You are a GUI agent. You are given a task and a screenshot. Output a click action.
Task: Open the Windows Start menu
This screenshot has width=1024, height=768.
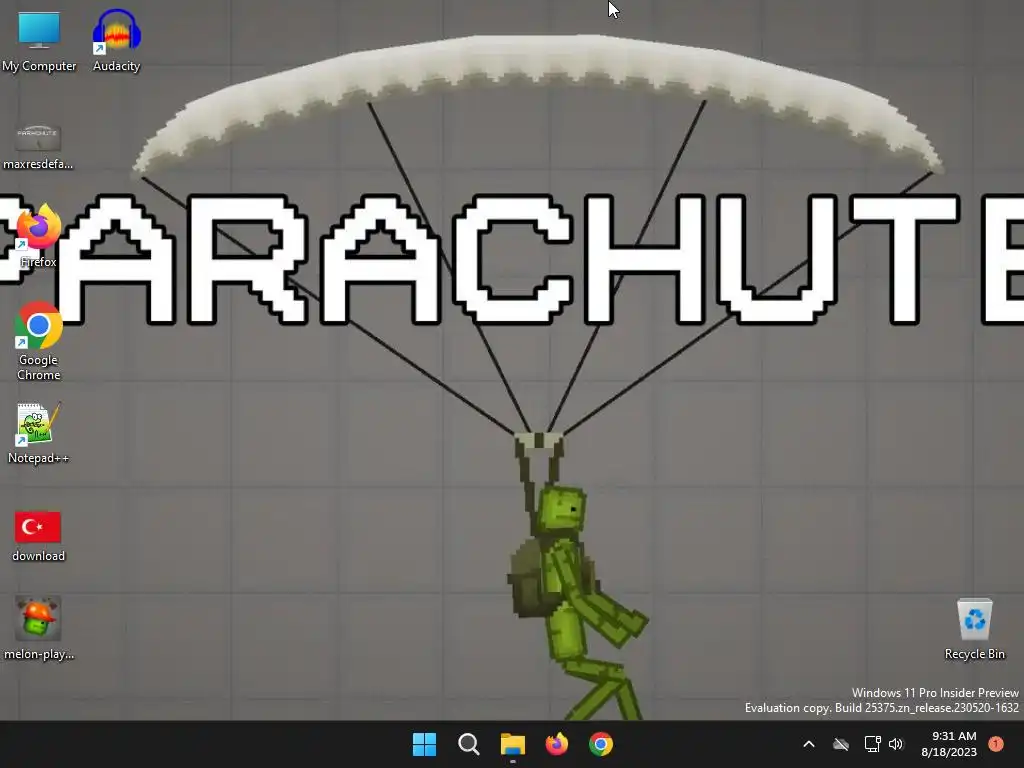tap(424, 744)
